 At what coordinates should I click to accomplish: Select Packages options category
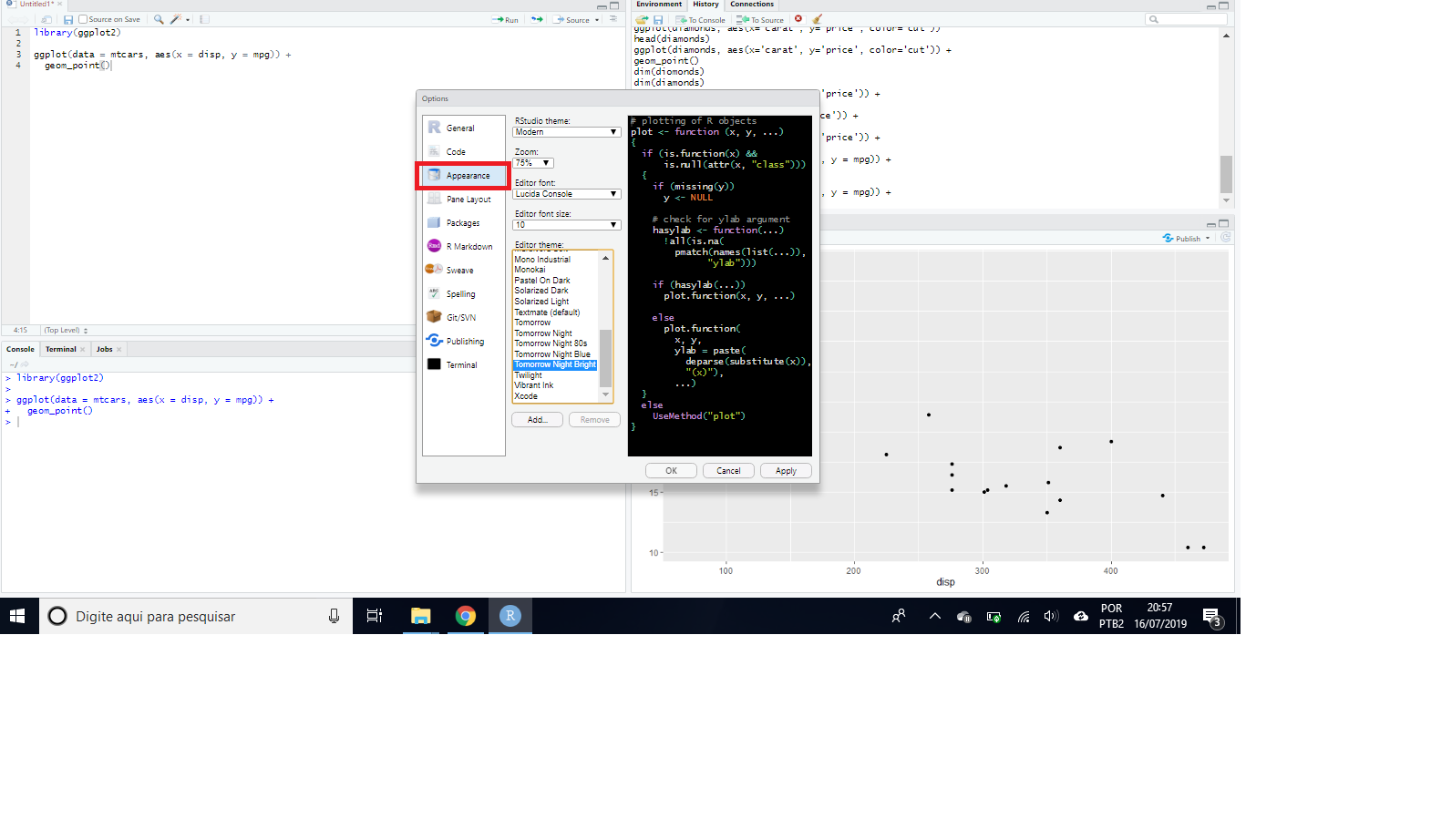tap(463, 223)
